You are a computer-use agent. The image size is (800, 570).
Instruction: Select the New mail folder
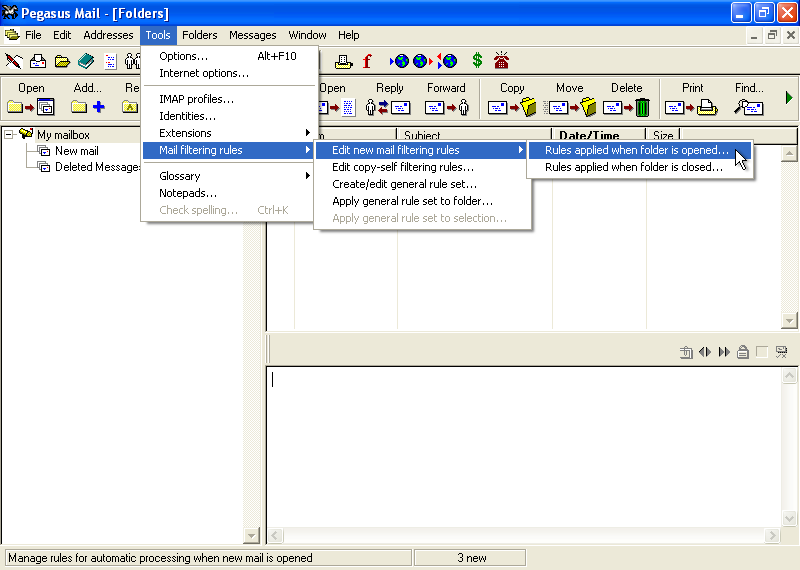click(77, 151)
